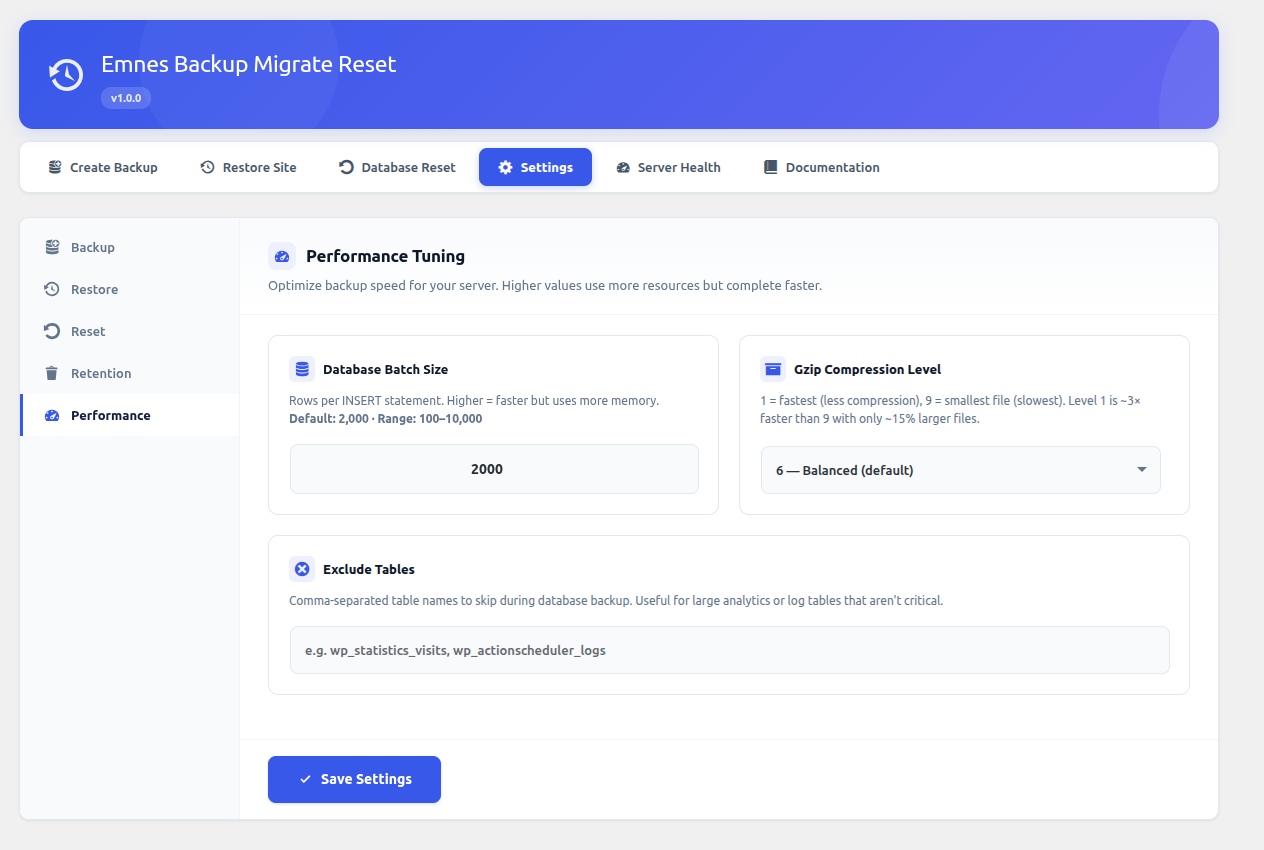Click the database icon on Create Backup

pyautogui.click(x=55, y=167)
